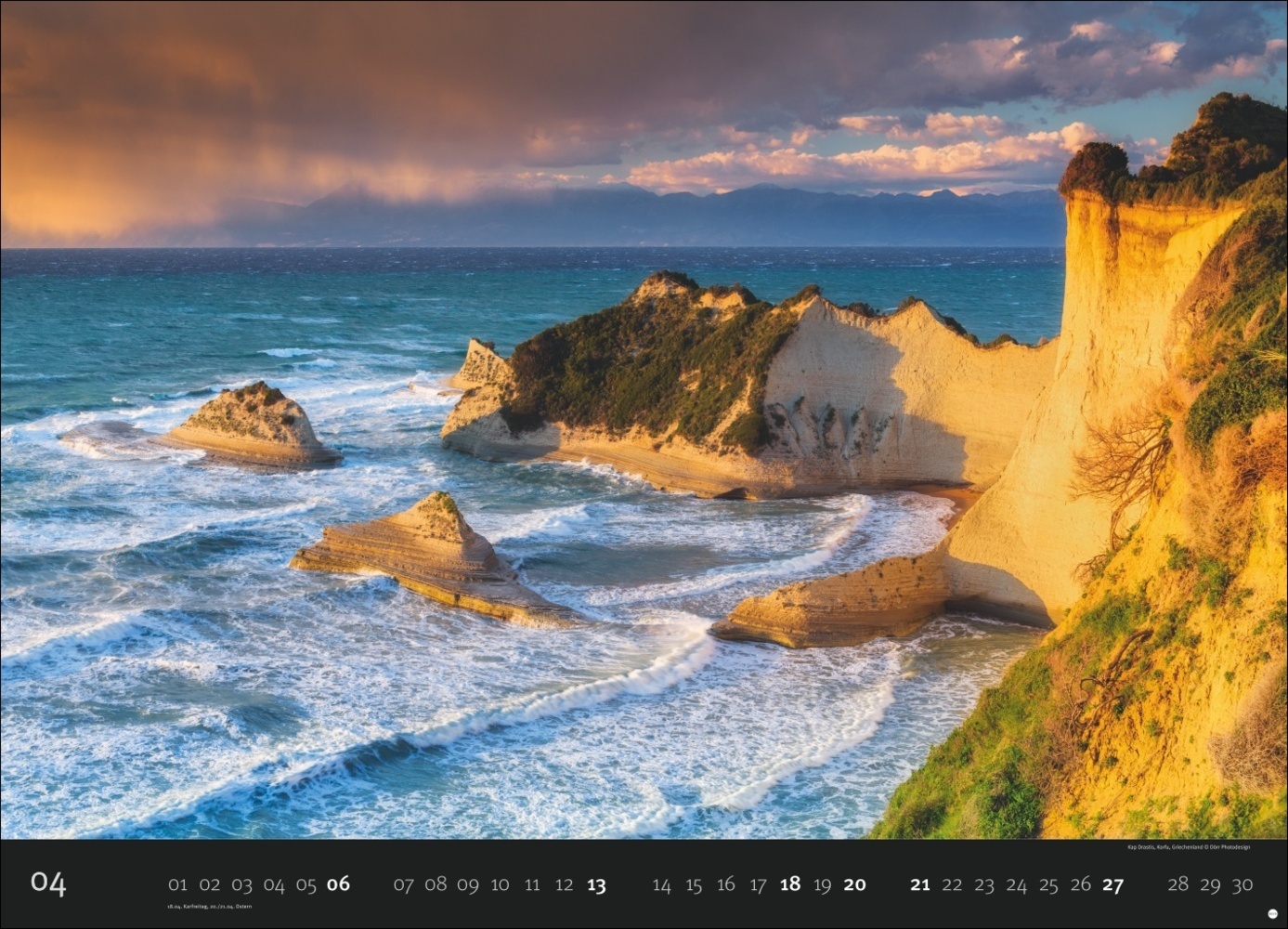Select calendar day 05

pos(306,885)
